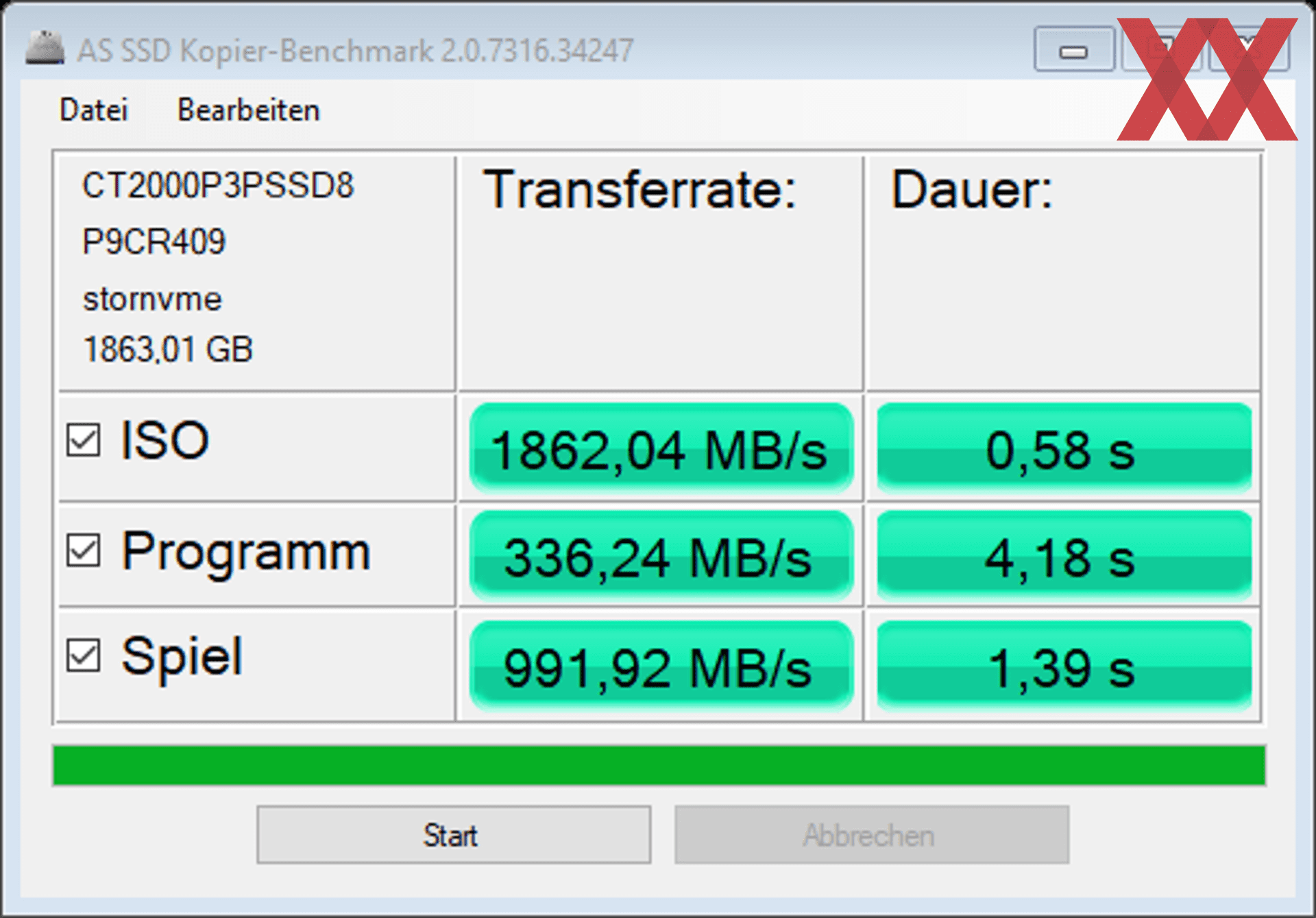Minimize the AS SSD Kopier-Benchmark window

coord(1073,49)
